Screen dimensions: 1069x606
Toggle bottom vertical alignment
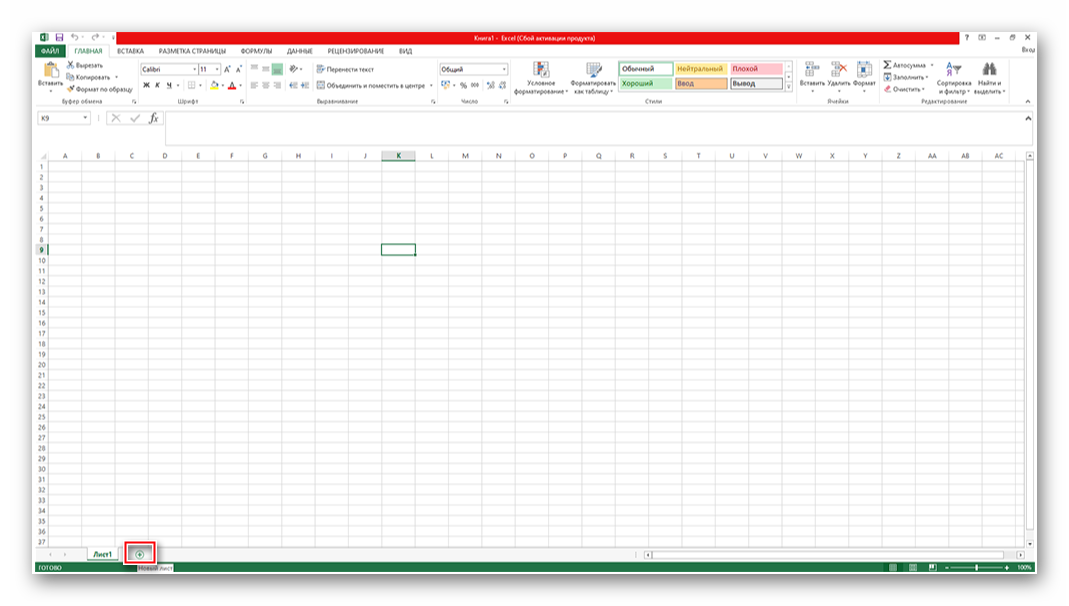pyautogui.click(x=277, y=70)
